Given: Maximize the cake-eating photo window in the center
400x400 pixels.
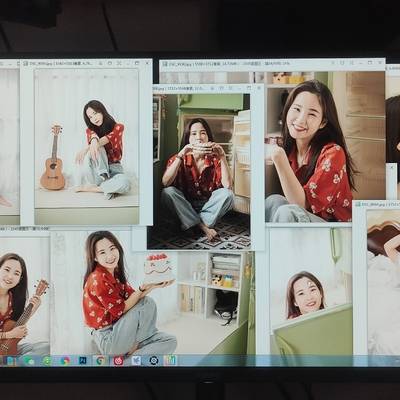Looking at the screenshot, I should click(249, 88).
